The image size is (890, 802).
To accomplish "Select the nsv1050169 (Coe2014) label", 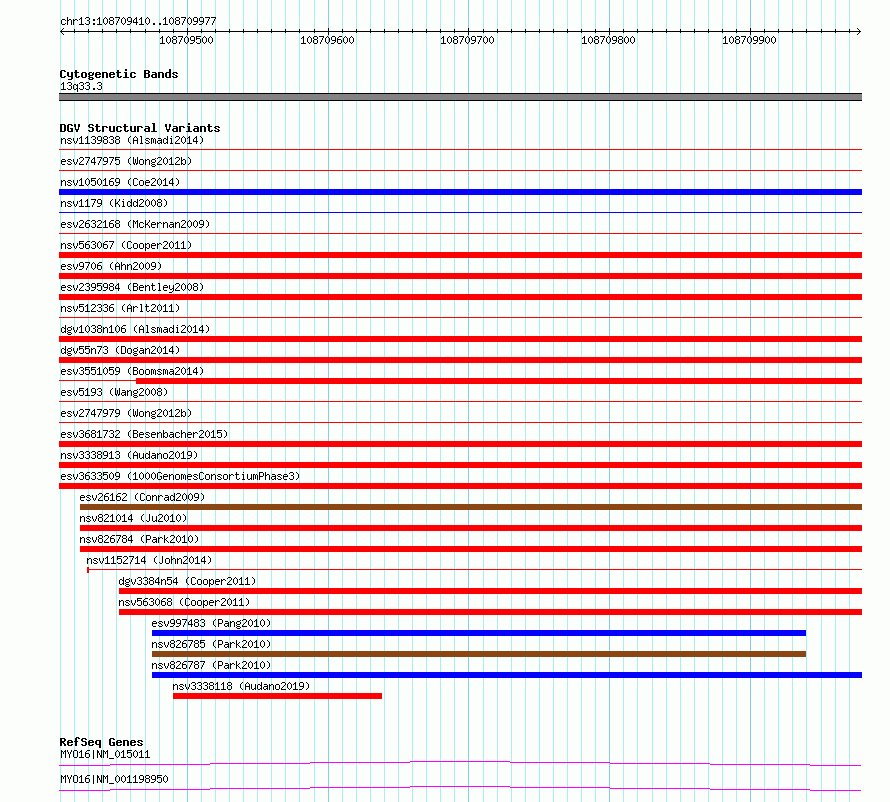I will [x=120, y=182].
